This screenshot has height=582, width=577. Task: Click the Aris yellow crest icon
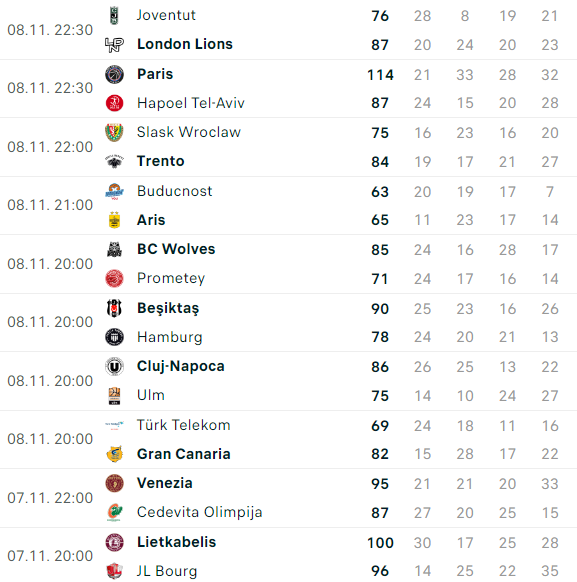point(114,220)
